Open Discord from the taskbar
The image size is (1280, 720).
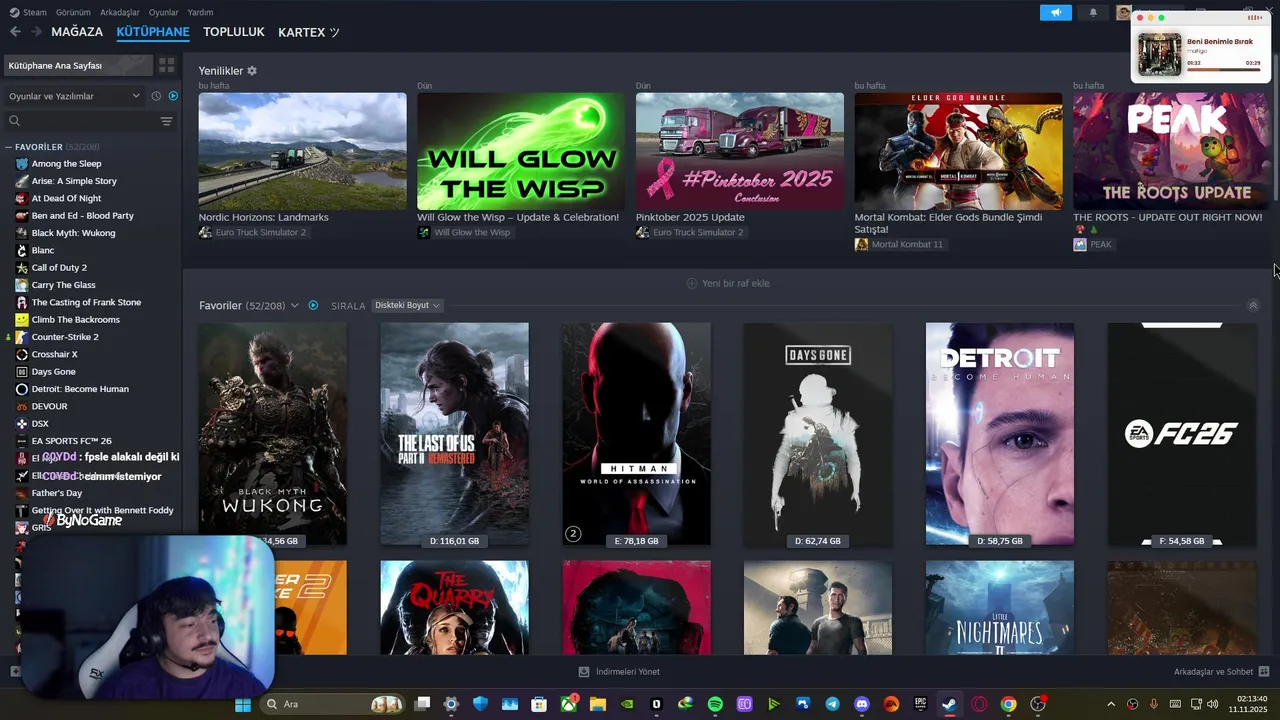[x=862, y=704]
